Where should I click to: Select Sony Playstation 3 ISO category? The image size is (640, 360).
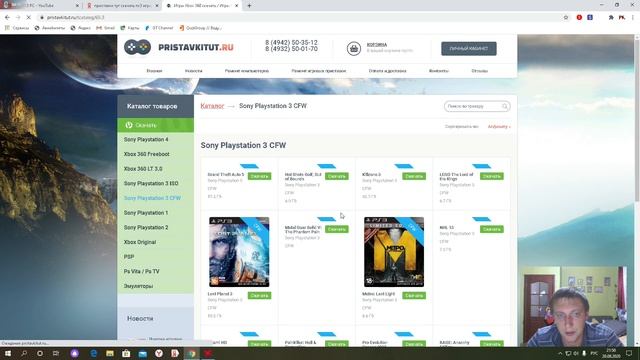[151, 184]
